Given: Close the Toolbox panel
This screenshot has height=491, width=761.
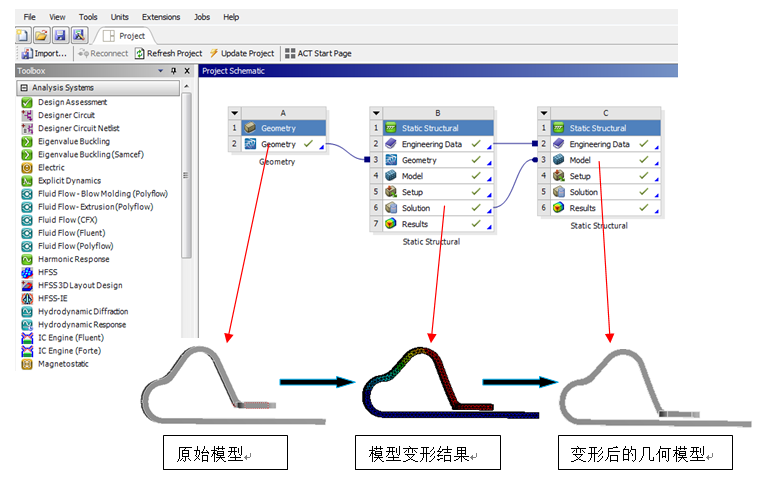Looking at the screenshot, I should tap(187, 71).
